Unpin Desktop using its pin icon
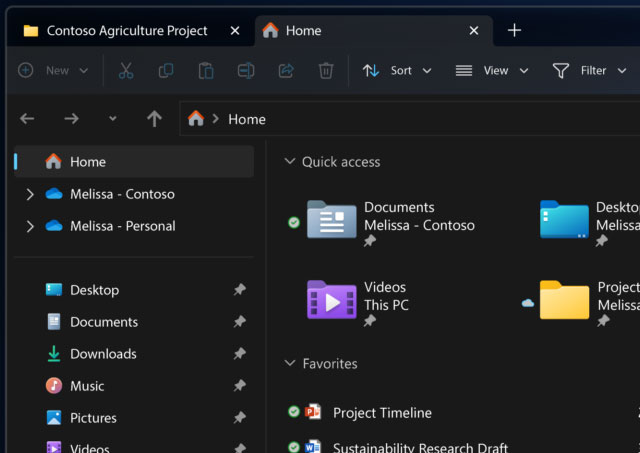The image size is (640, 453). (x=239, y=290)
